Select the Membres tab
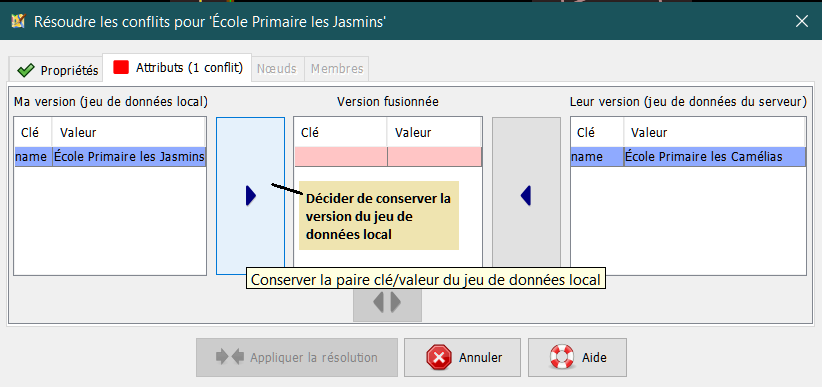The image size is (822, 387). [337, 69]
